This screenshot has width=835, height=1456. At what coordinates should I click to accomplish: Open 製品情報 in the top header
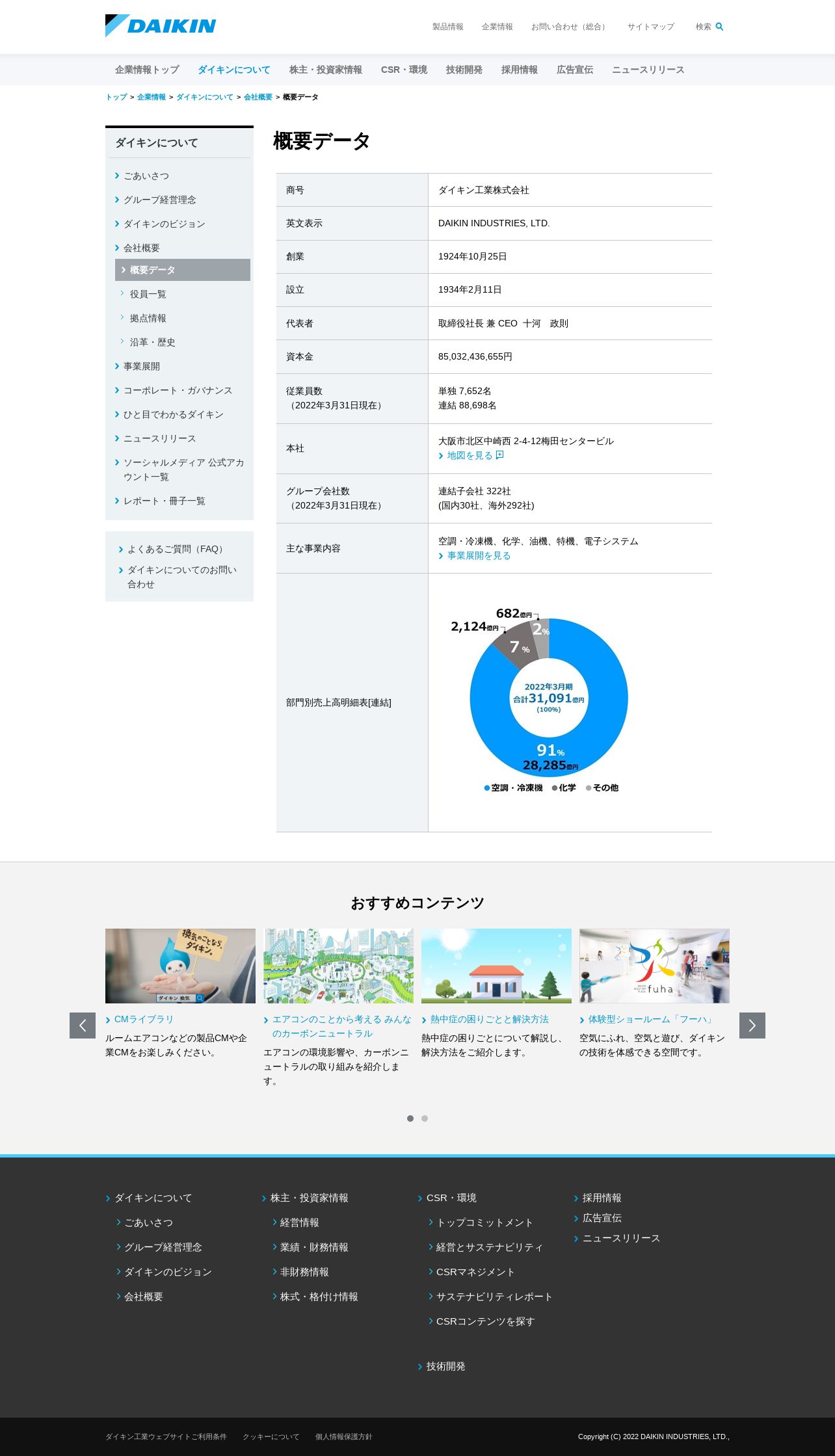click(x=448, y=27)
